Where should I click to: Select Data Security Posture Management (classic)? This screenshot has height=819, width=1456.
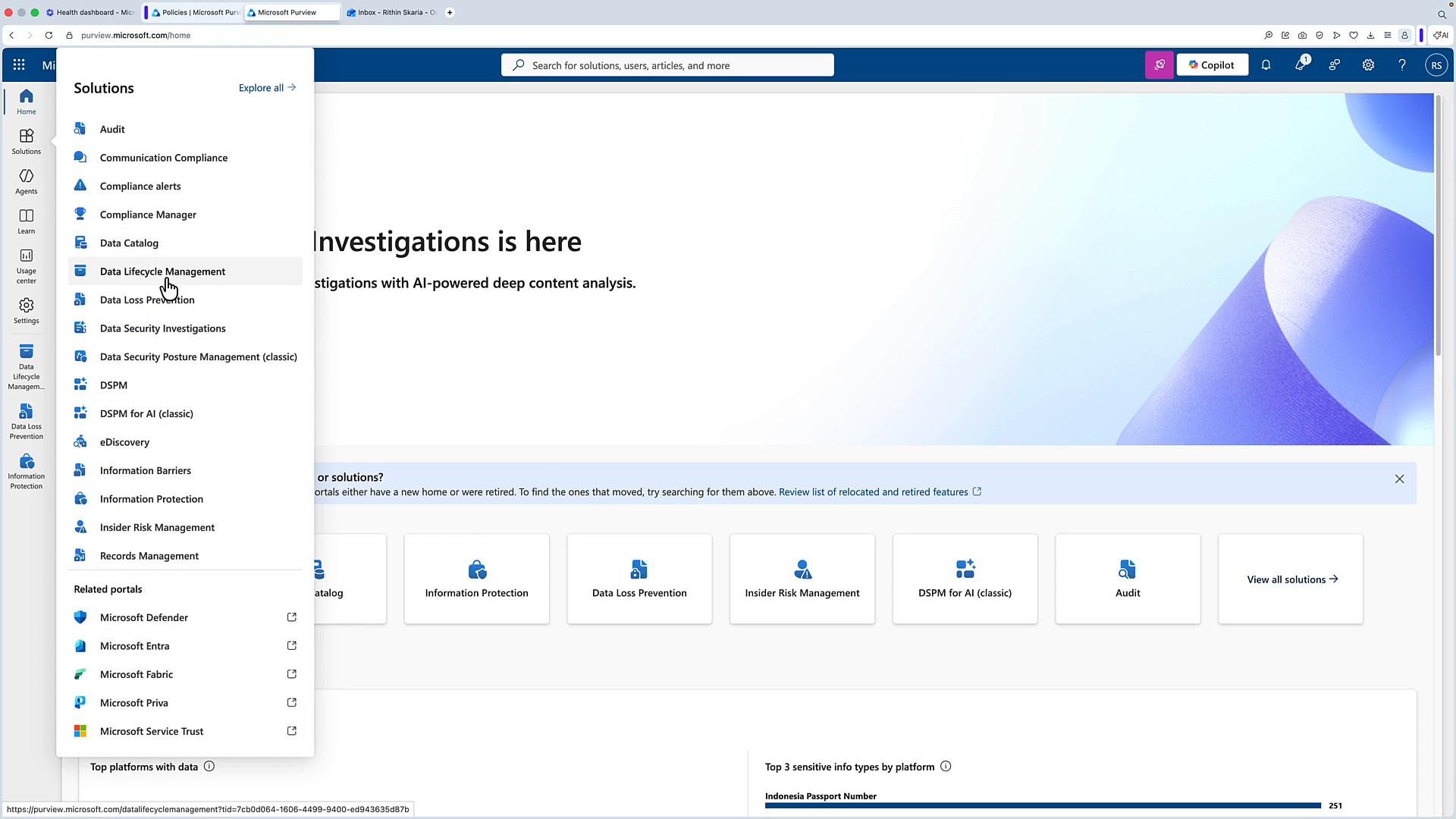tap(185, 357)
